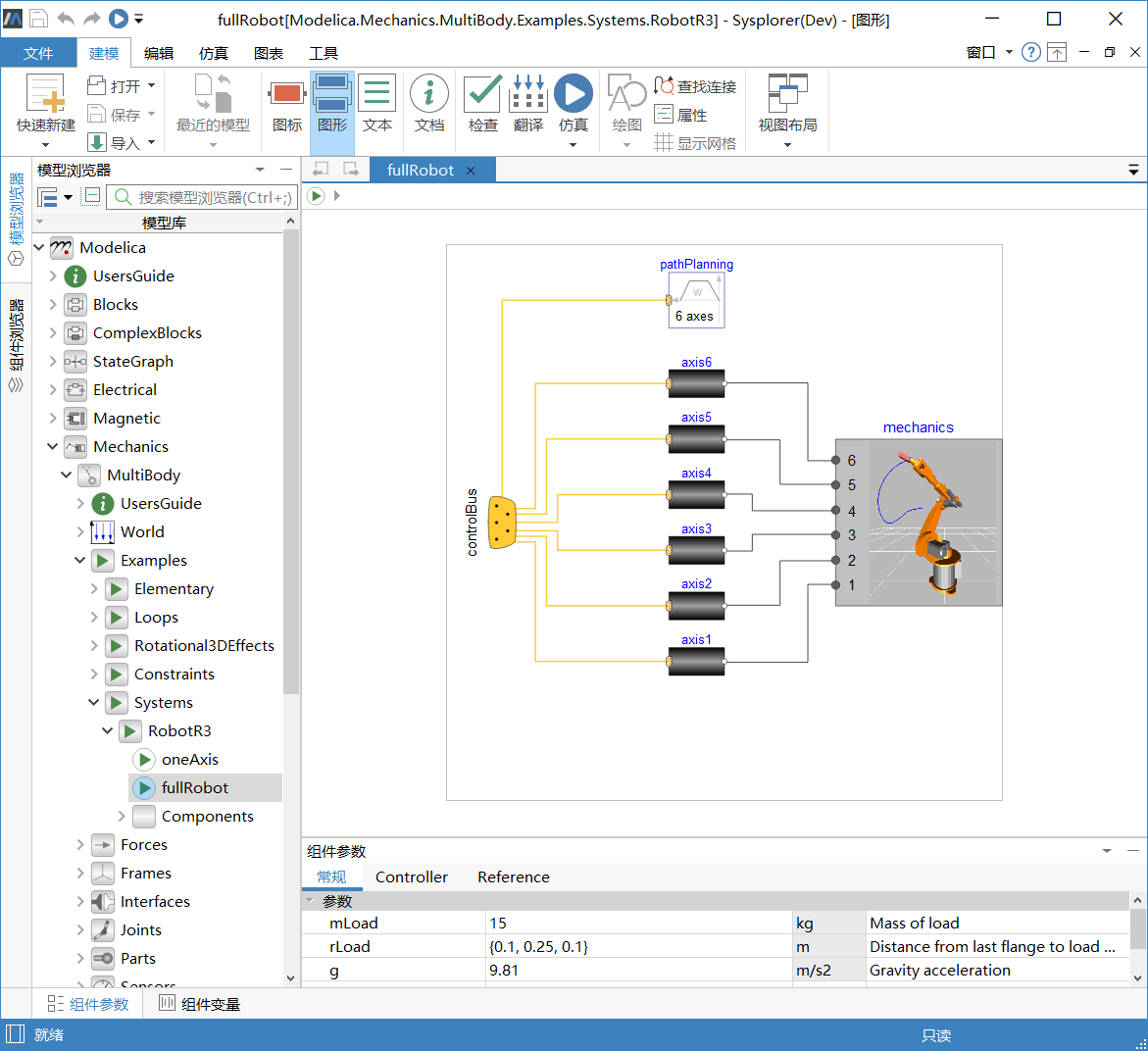Toggle Show Grid (显示网格) option
Viewport: 1148px width, 1051px height.
[x=695, y=143]
